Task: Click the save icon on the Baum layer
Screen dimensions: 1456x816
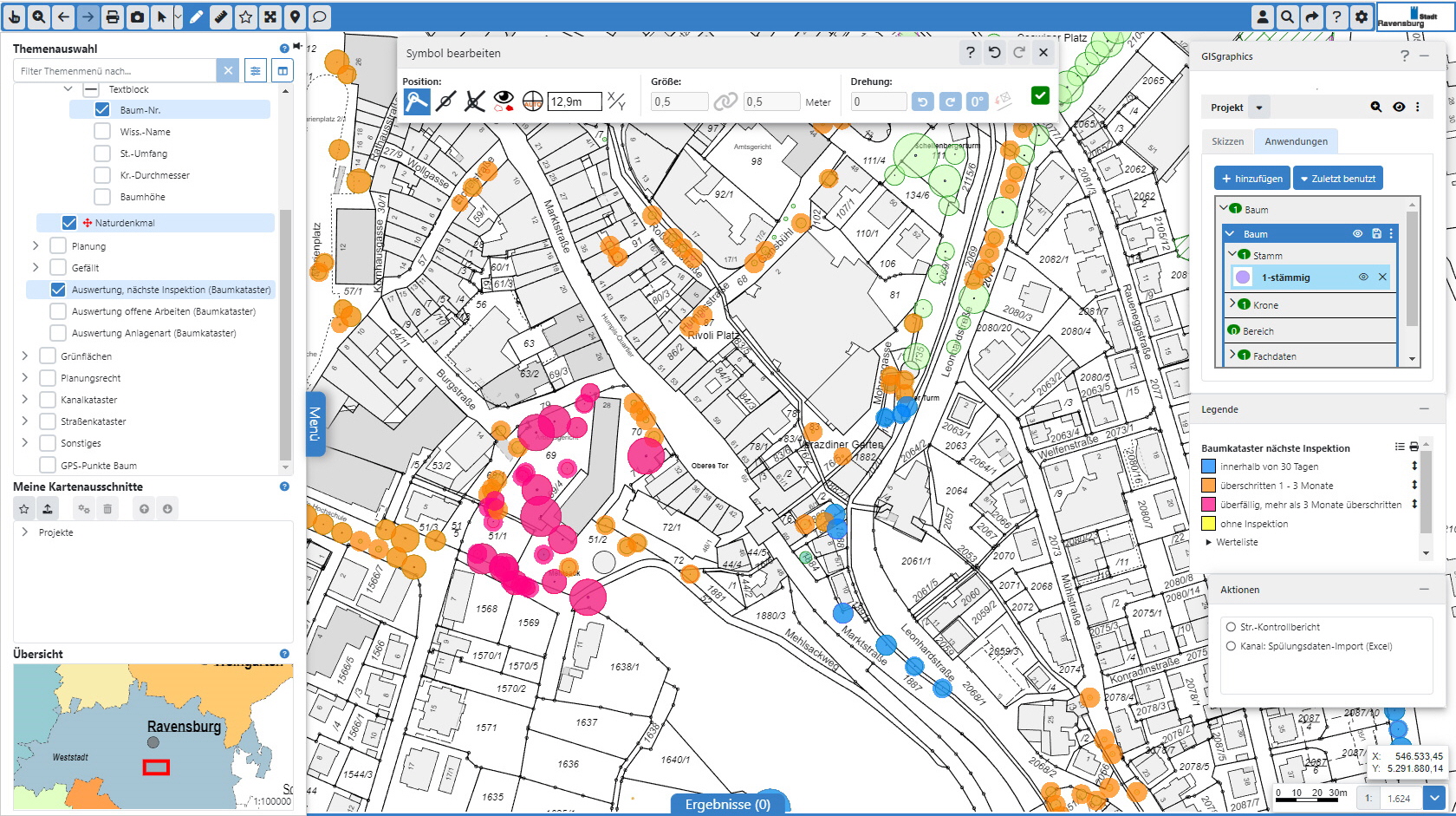Action: pyautogui.click(x=1377, y=233)
